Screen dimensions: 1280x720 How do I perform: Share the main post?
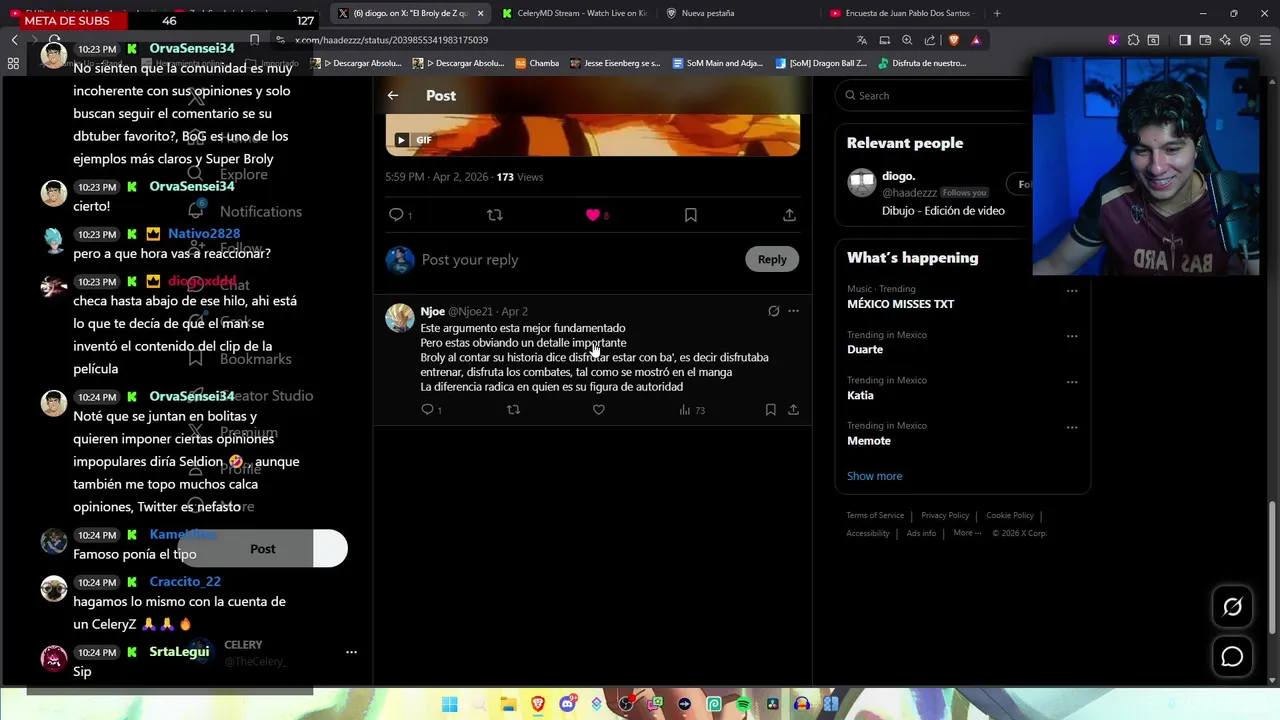point(789,215)
